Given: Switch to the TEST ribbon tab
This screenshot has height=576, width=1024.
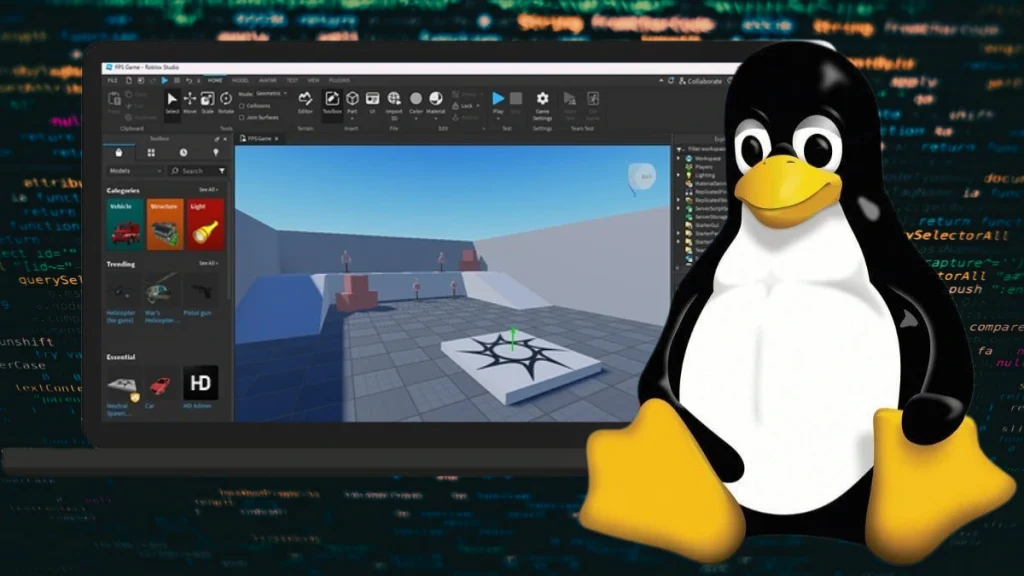Looking at the screenshot, I should 292,80.
